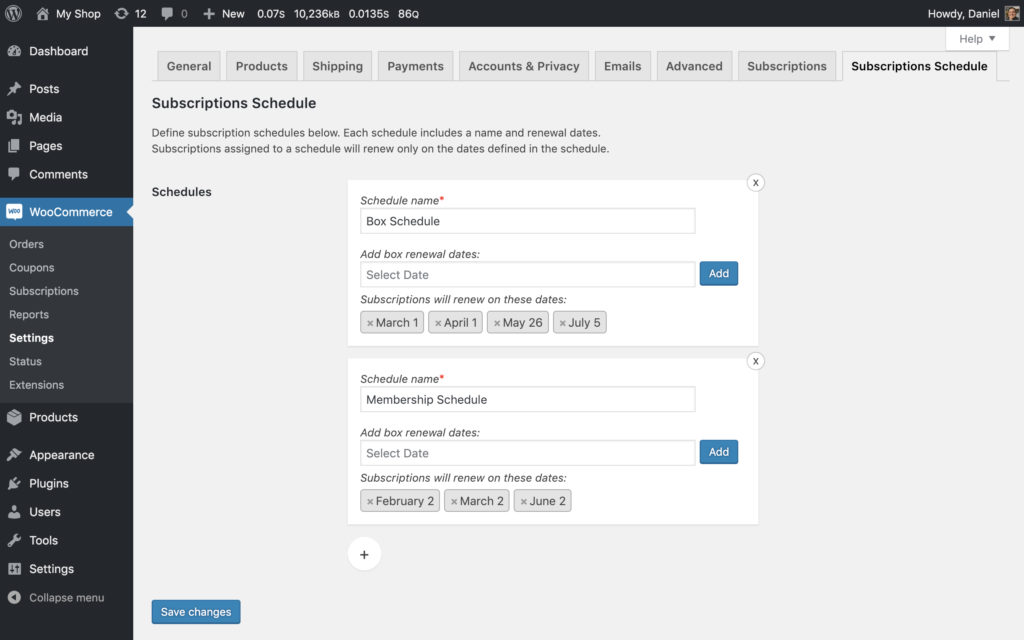The image size is (1024, 640).
Task: Remove the March 1 date tag
Action: (x=370, y=323)
